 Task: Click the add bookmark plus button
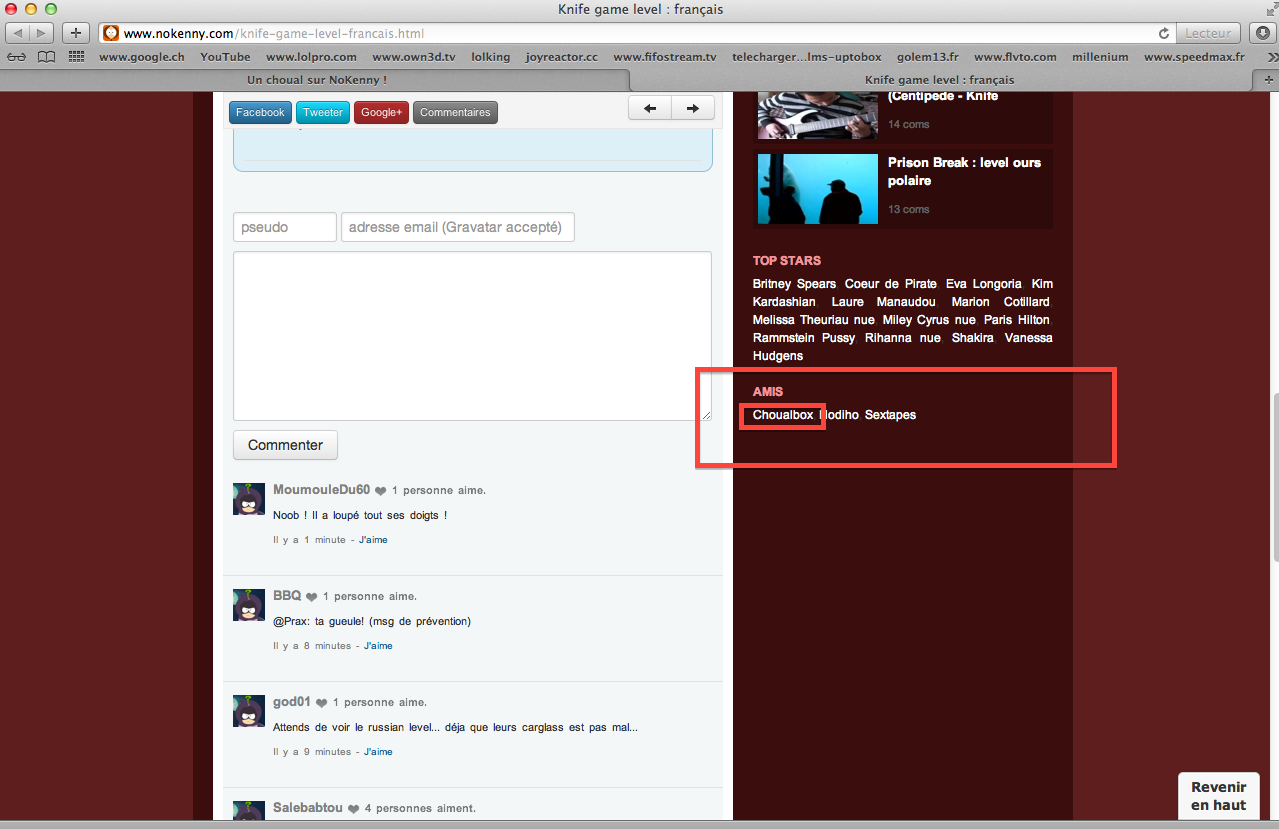coord(76,33)
